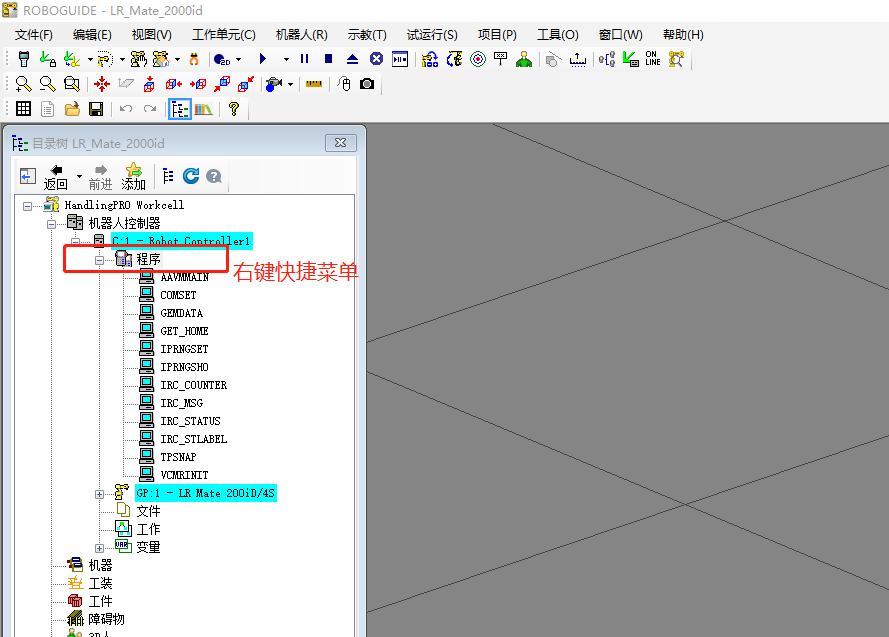889x637 pixels.
Task: Click the yellow question mark help icon
Action: [x=234, y=109]
